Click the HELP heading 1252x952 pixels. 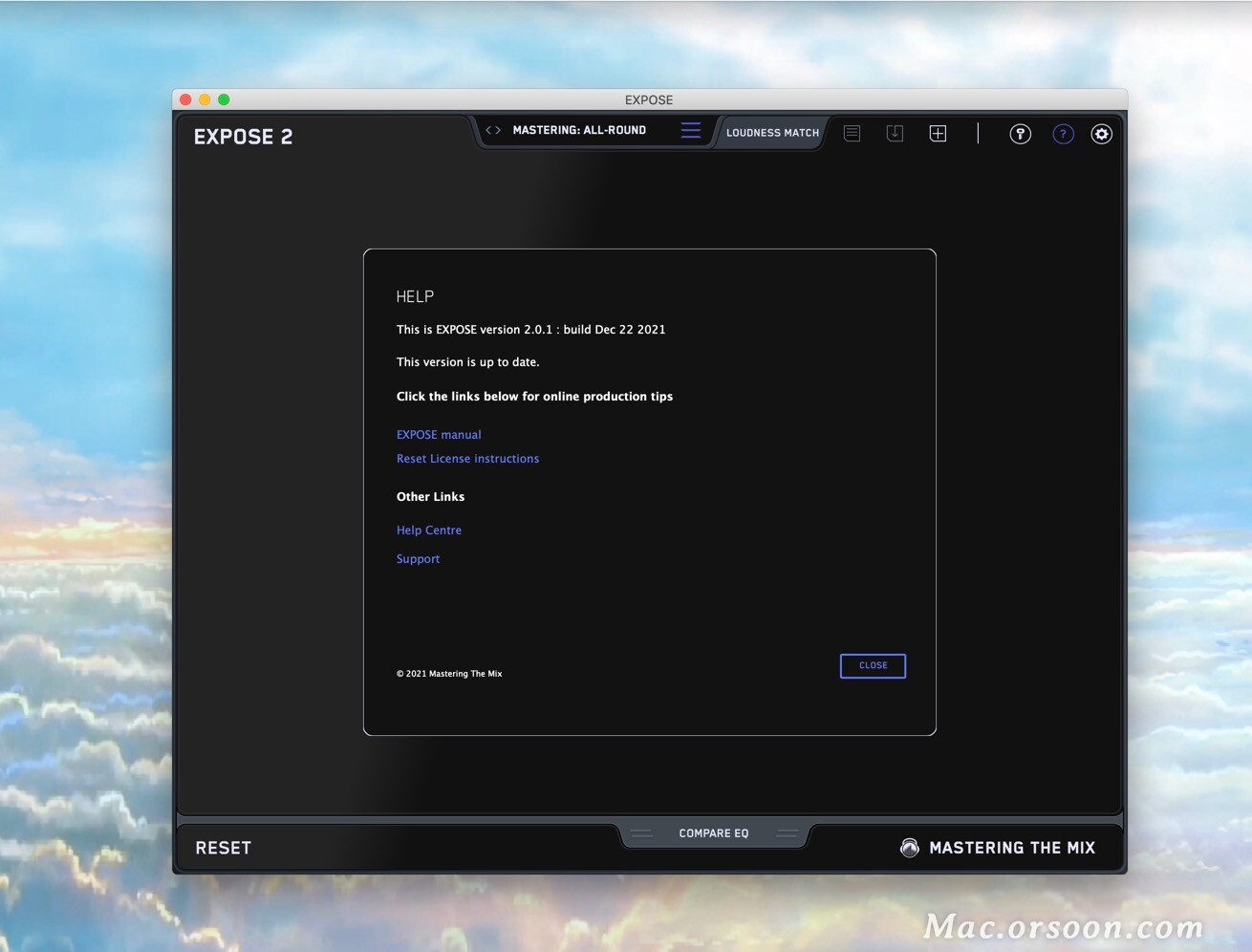pyautogui.click(x=415, y=297)
